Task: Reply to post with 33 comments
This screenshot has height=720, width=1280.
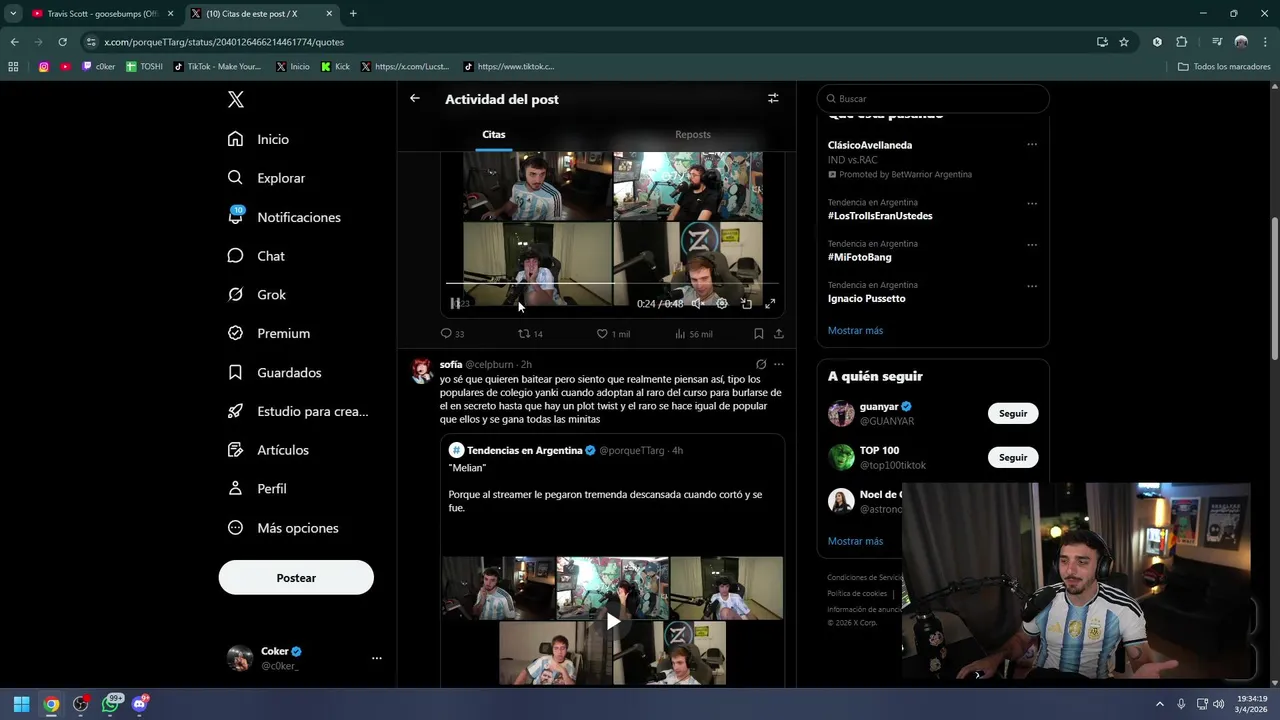Action: pyautogui.click(x=452, y=334)
